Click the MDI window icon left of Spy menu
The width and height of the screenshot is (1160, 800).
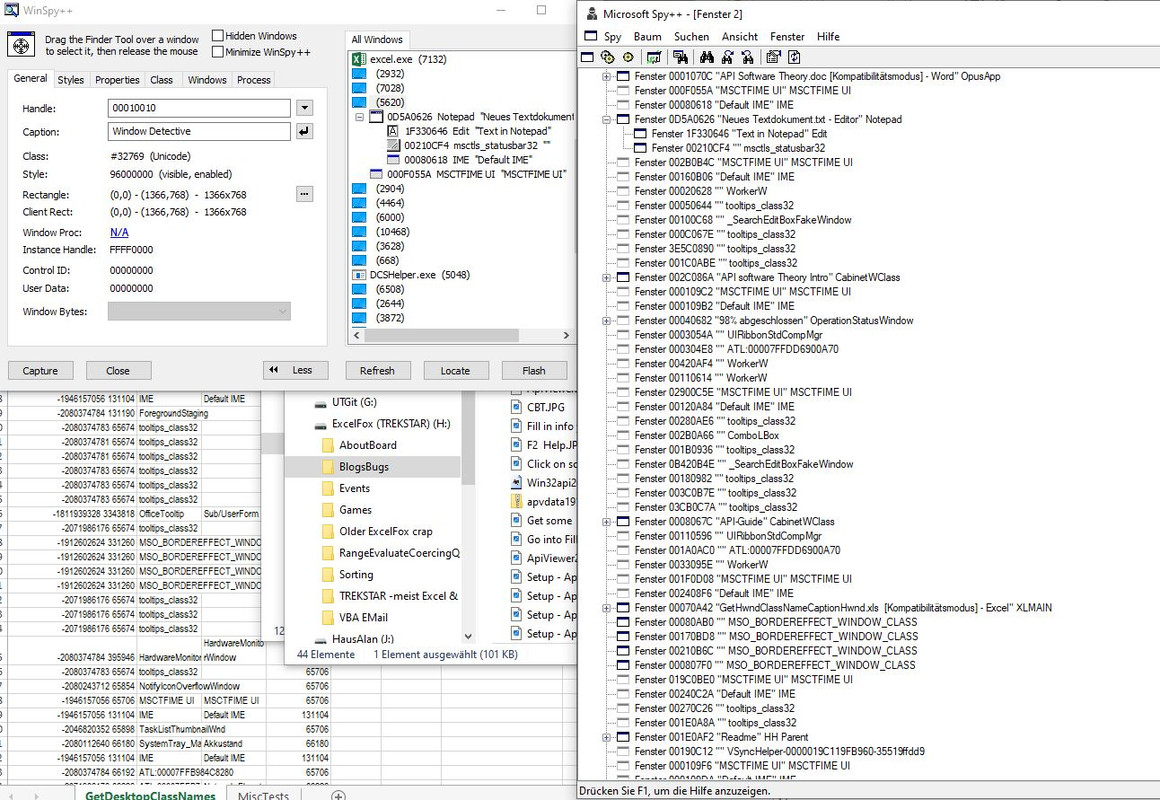590,36
